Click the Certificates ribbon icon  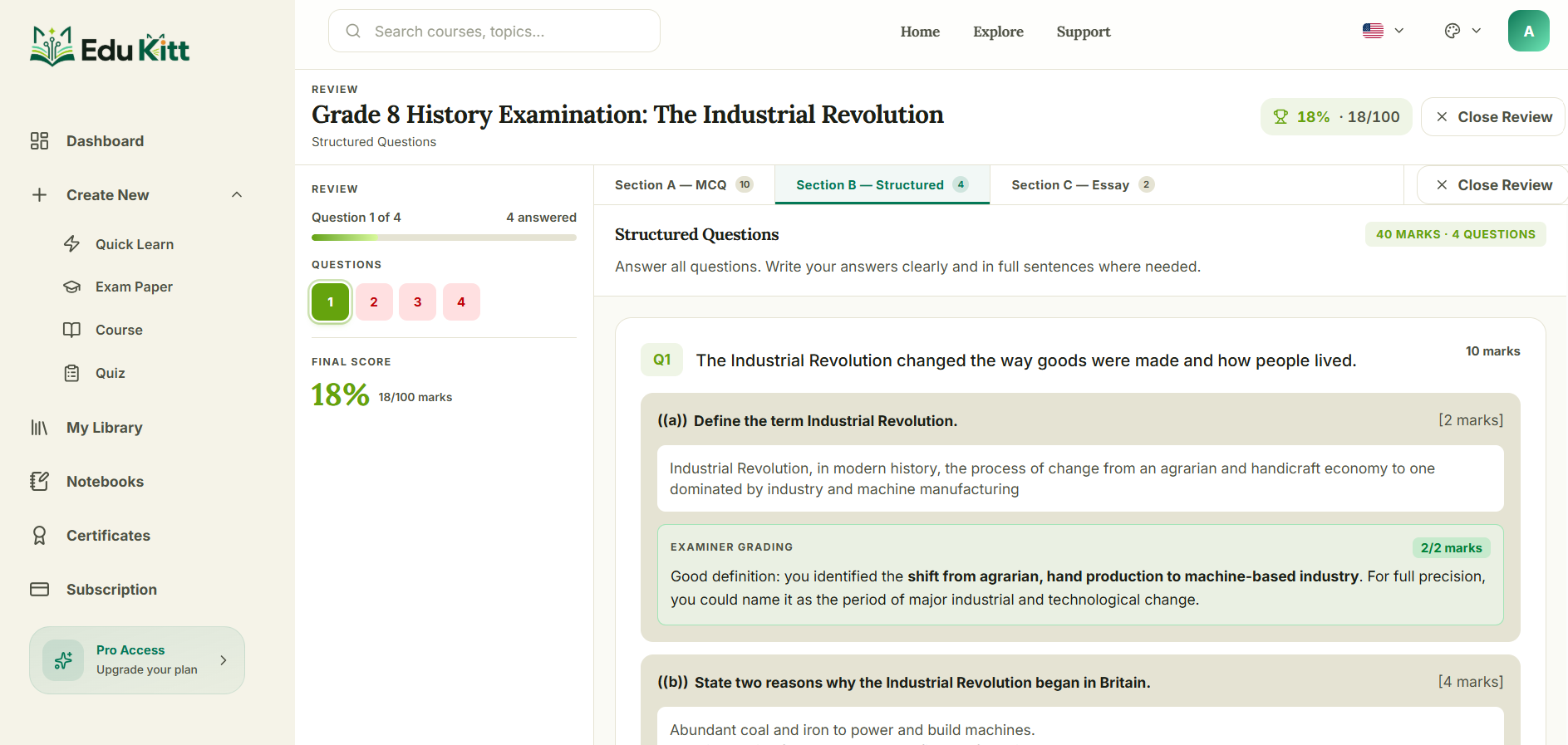[x=39, y=536]
